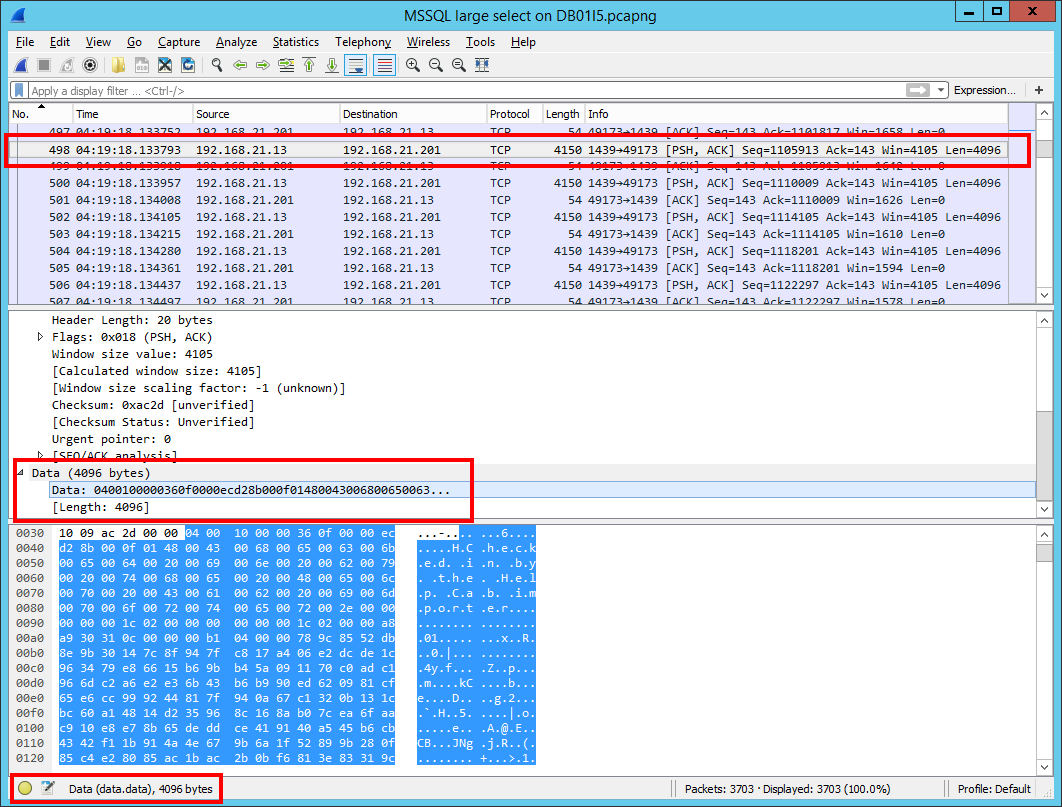1062x807 pixels.
Task: Save capture file with binary file icon
Action: coord(142,65)
